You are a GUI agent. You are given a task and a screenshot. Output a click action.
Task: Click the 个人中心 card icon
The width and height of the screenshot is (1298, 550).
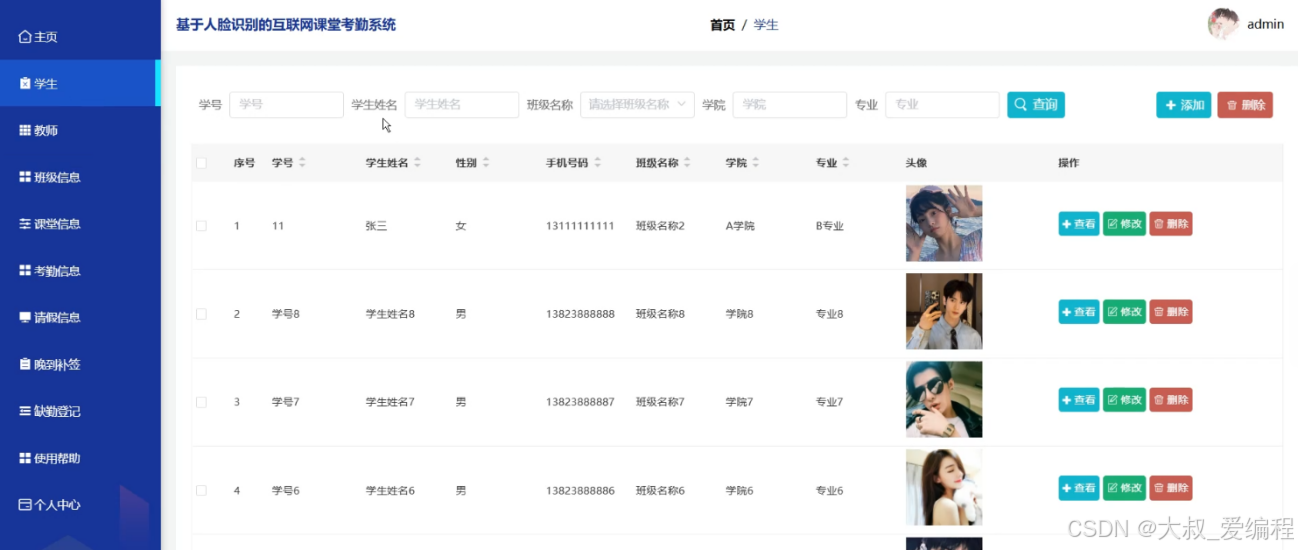click(x=25, y=505)
